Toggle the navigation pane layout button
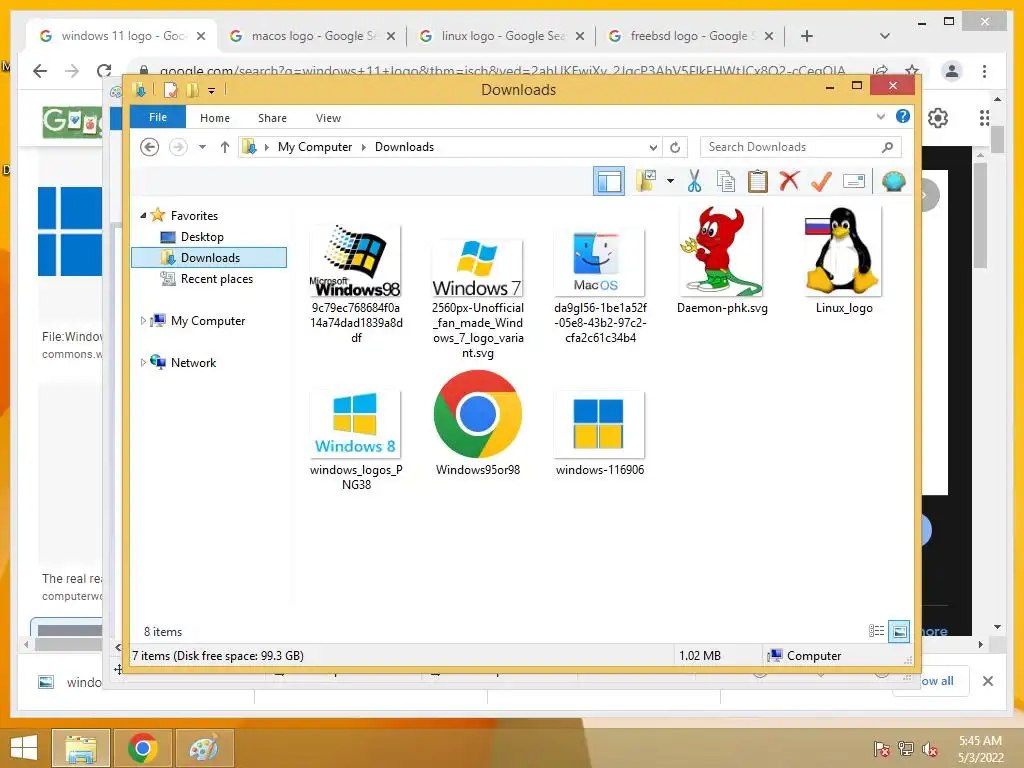Screen dimensions: 1024x768 [x=609, y=182]
